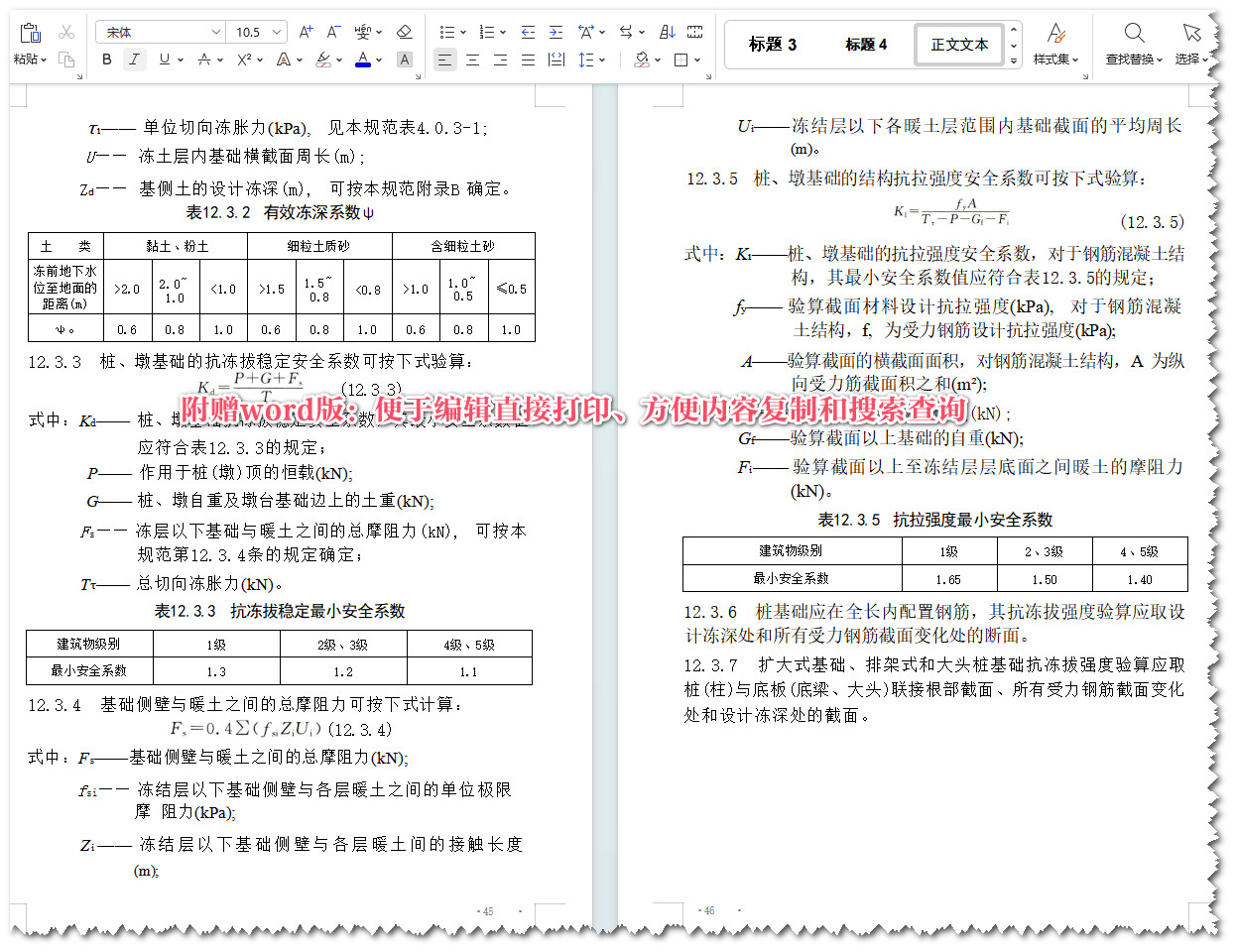Open Find and Replace (查找替换)
The image size is (1236, 952).
coord(1133,45)
